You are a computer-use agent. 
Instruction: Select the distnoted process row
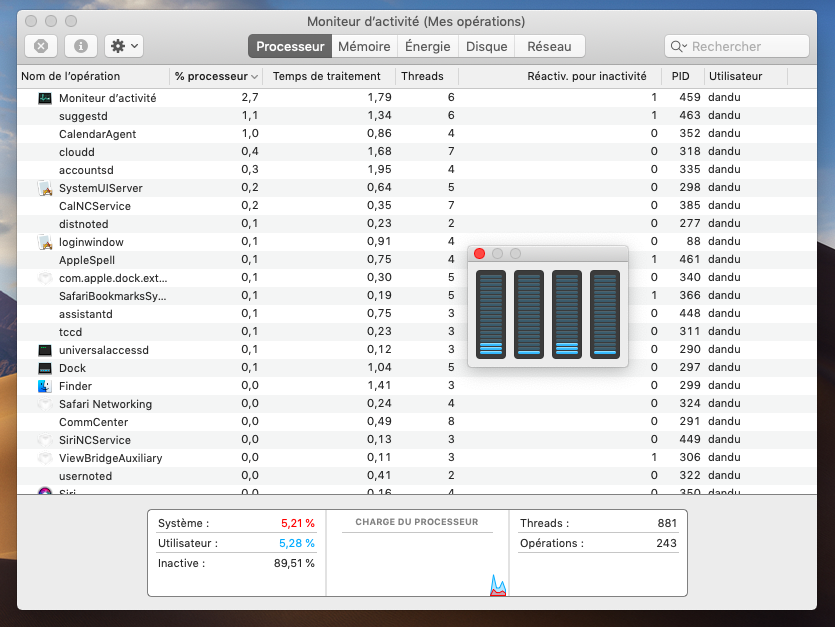click(x=416, y=224)
